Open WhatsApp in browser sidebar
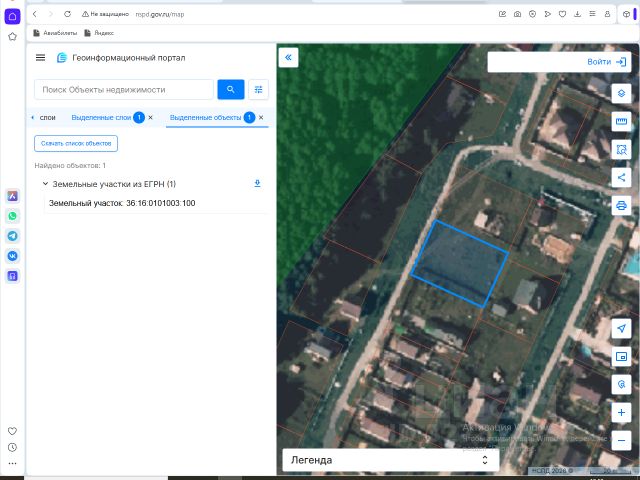640x480 pixels. tap(13, 216)
